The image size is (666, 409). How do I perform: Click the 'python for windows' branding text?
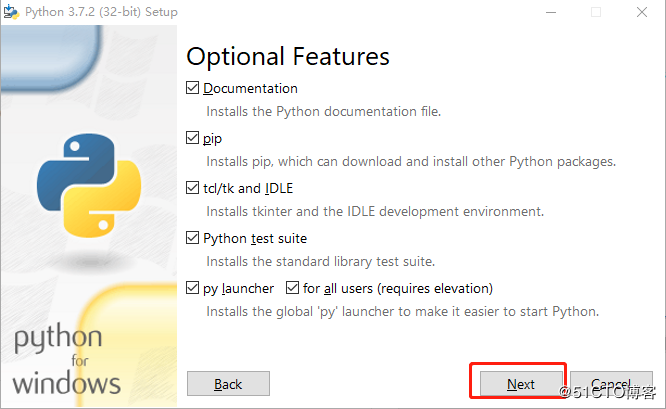point(66,359)
